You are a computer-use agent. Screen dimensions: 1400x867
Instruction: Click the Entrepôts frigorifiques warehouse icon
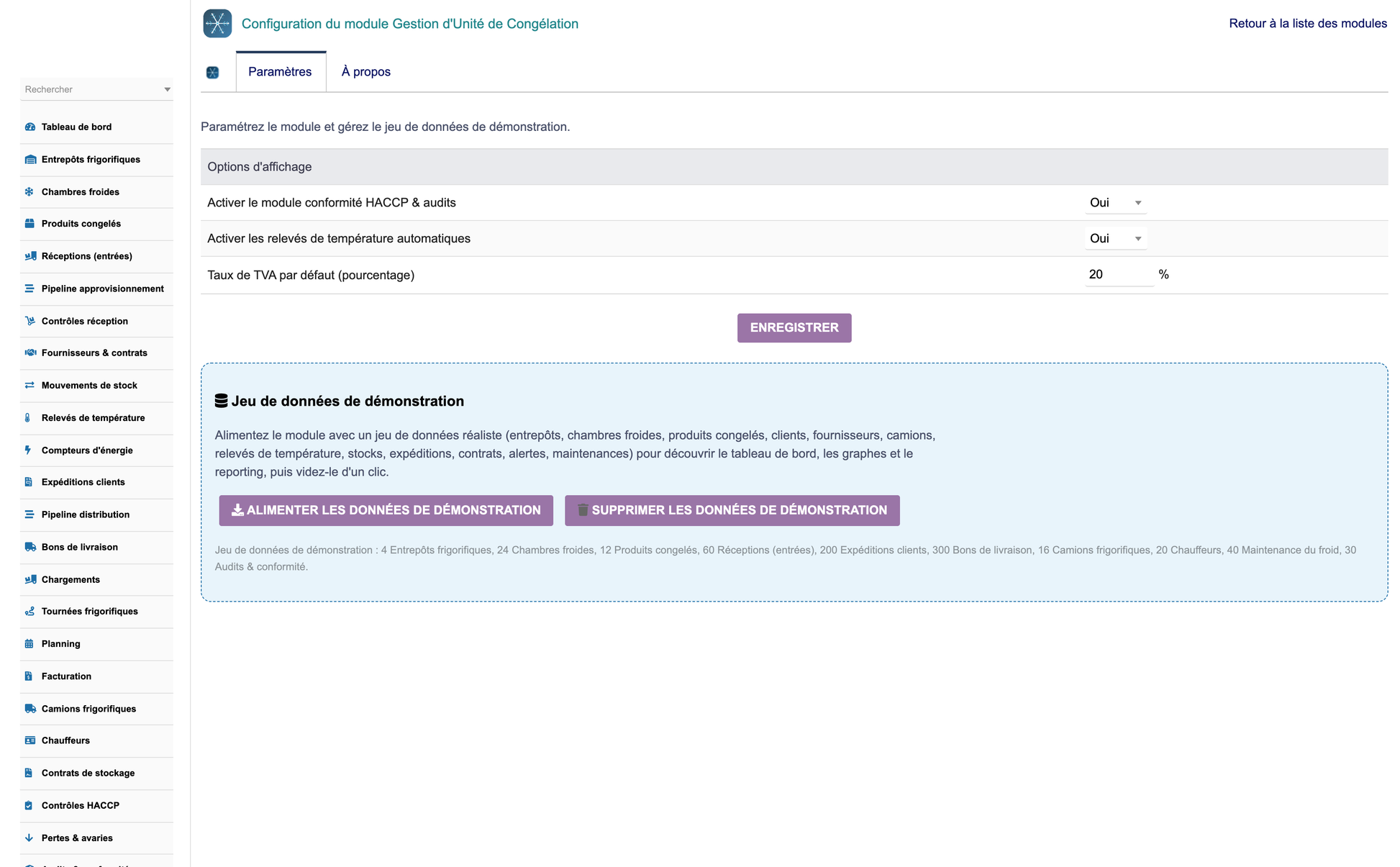[29, 160]
